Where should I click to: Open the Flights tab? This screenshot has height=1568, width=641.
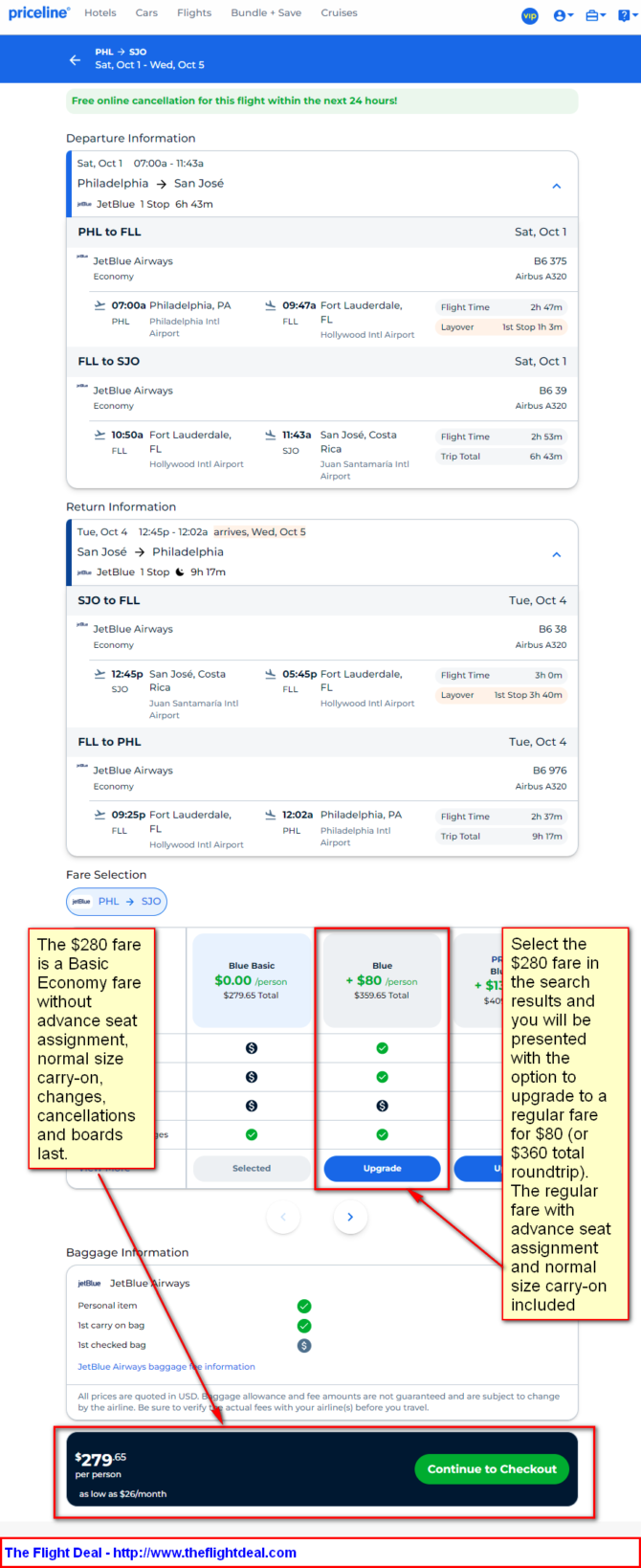[194, 13]
